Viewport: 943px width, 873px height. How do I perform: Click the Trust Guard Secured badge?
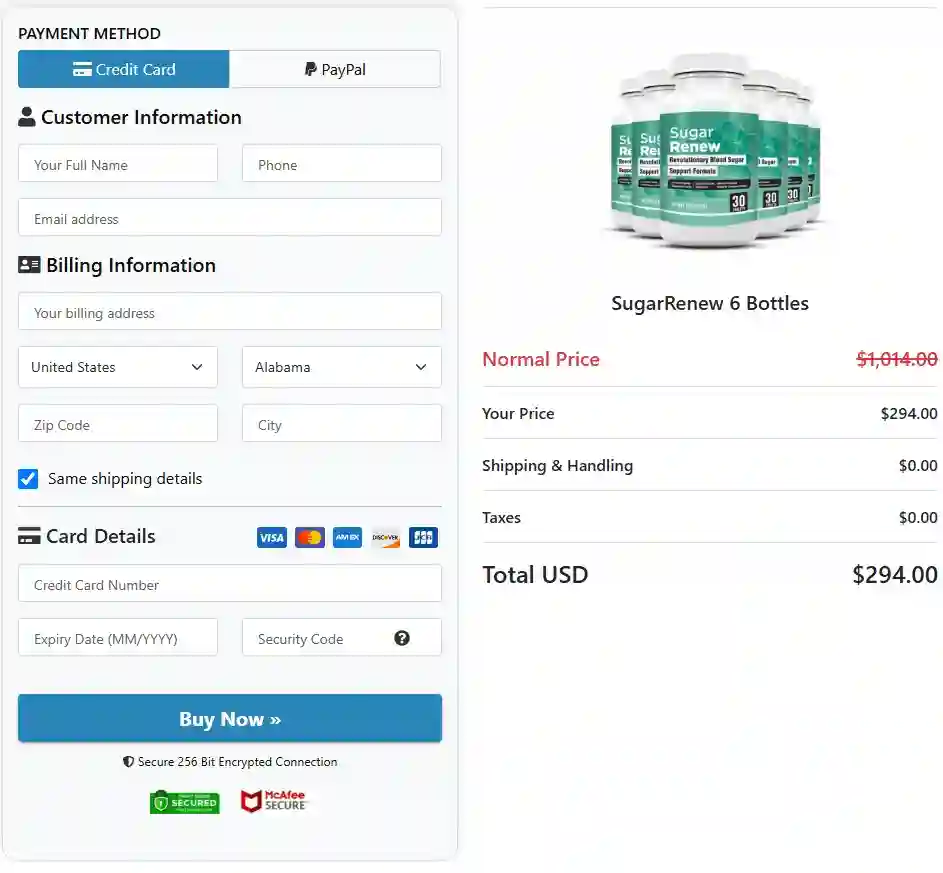coord(184,801)
